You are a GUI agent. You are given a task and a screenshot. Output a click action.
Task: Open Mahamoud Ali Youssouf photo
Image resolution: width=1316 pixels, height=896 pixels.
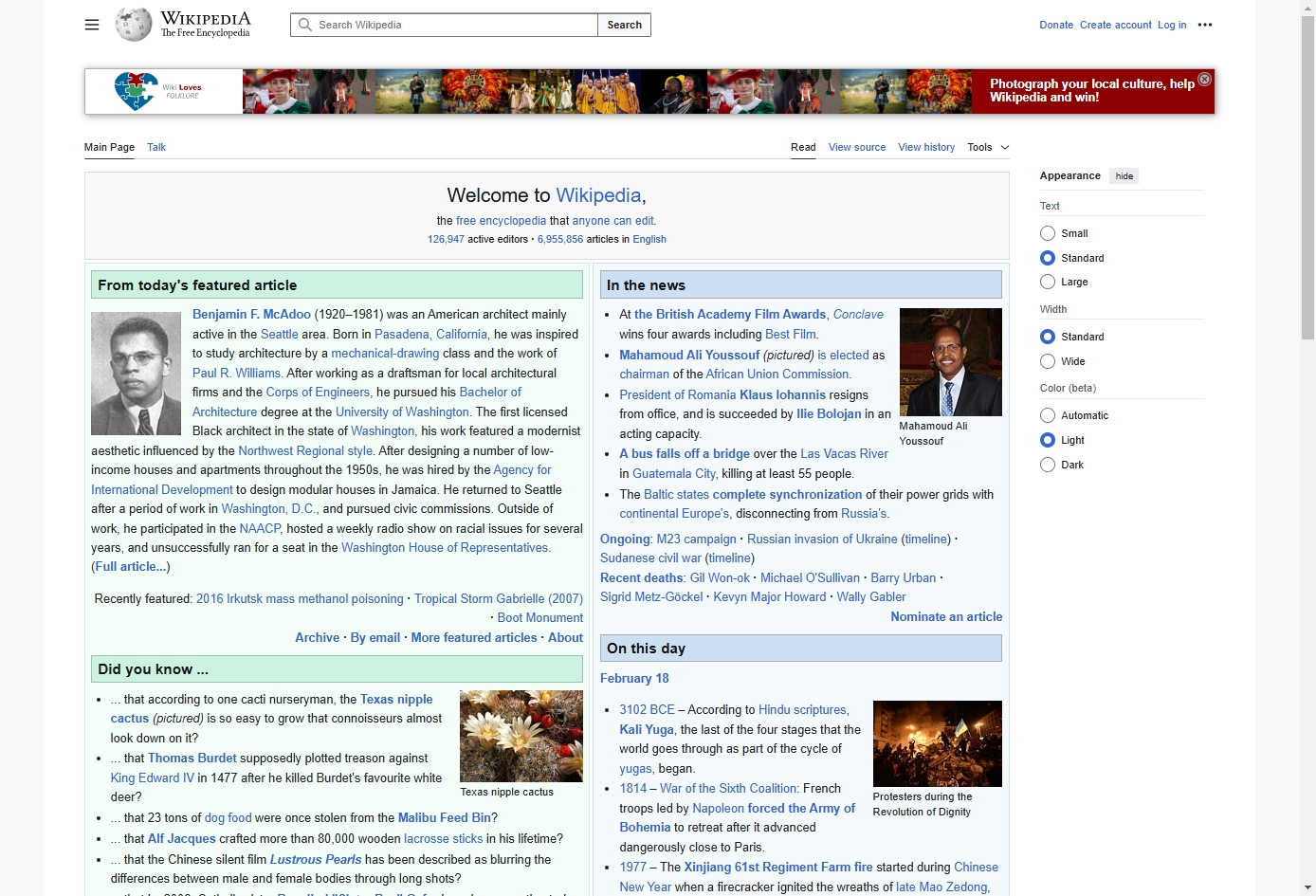point(950,362)
